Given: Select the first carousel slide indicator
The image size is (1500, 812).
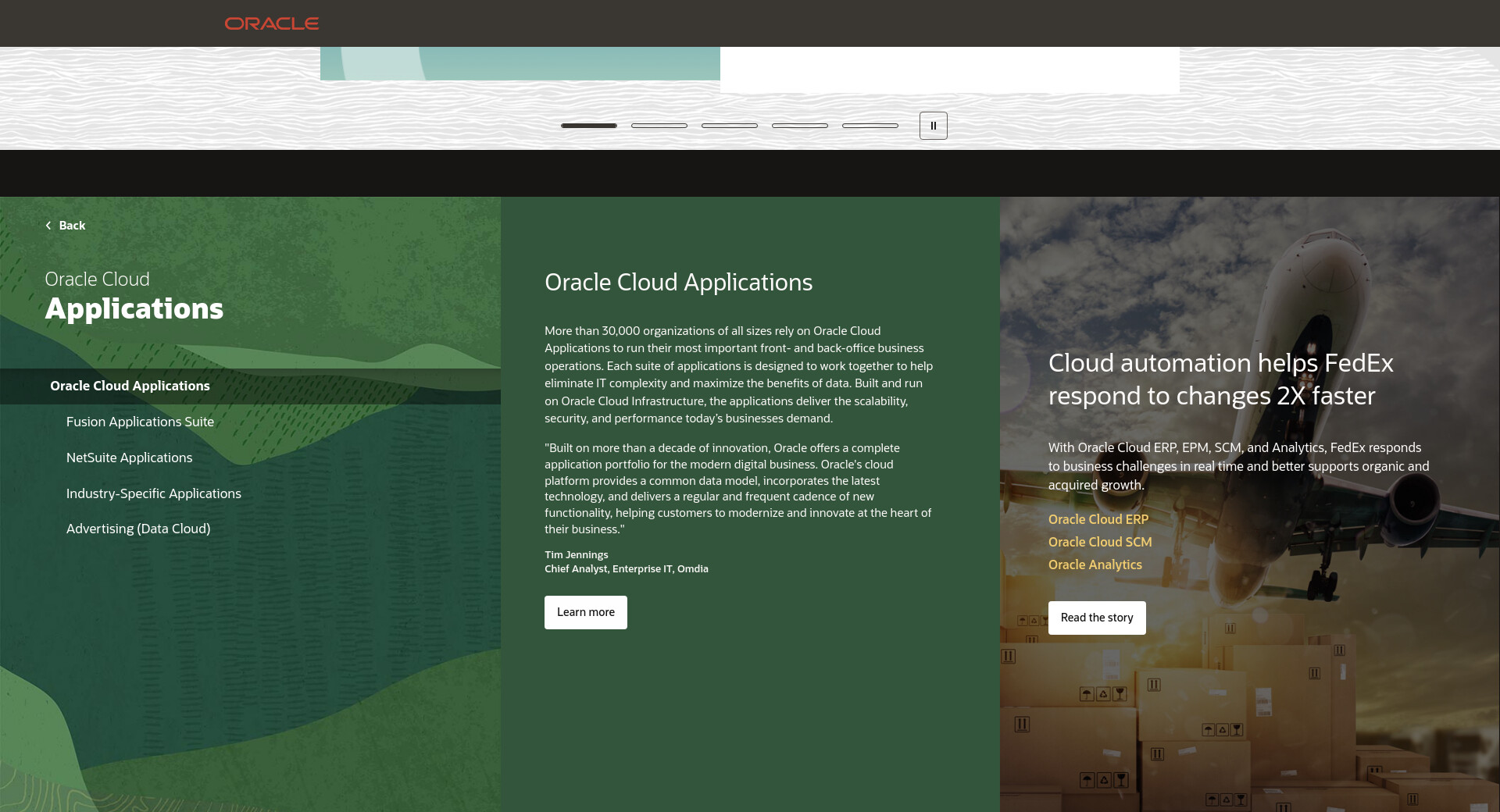Looking at the screenshot, I should [588, 126].
